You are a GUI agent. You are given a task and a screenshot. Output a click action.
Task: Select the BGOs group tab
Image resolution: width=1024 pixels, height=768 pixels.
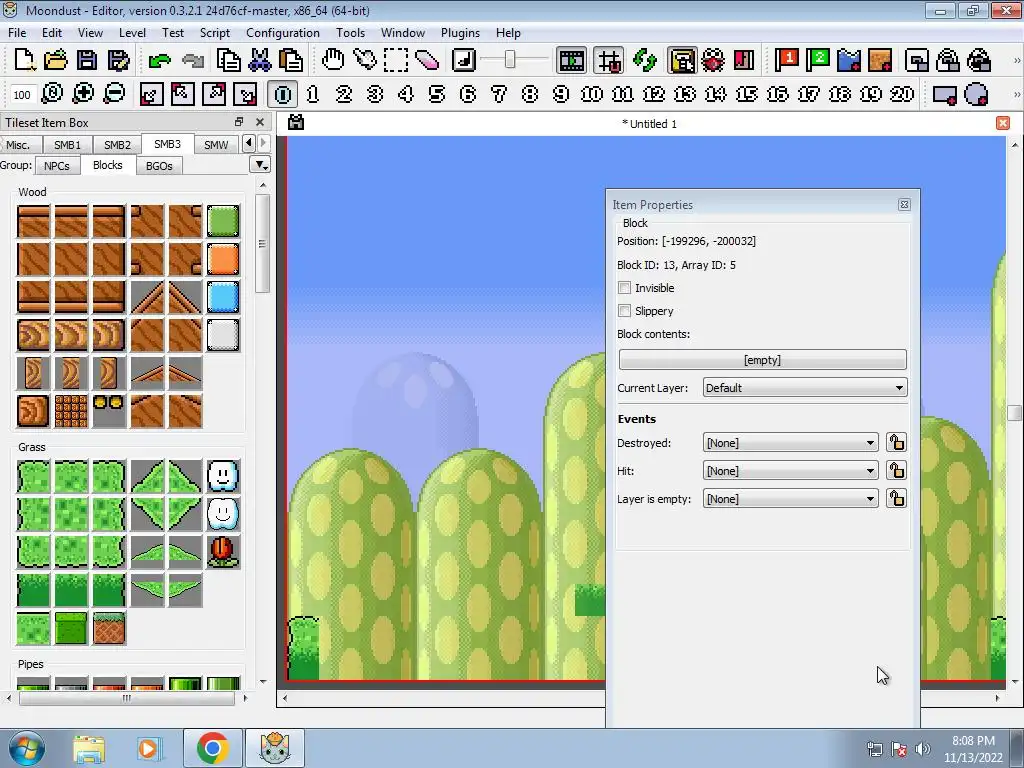coord(159,166)
